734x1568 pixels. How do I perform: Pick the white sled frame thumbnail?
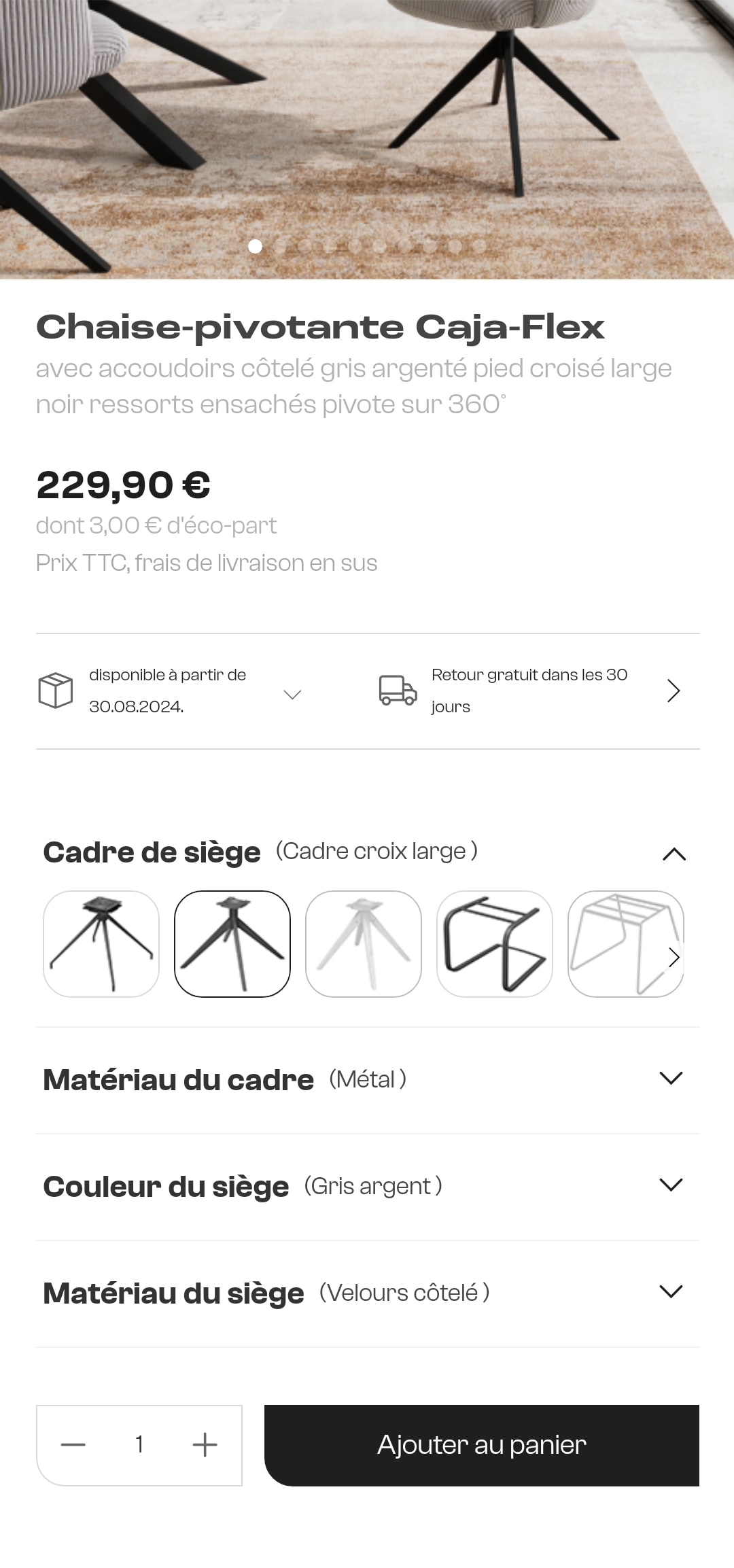[x=626, y=944]
